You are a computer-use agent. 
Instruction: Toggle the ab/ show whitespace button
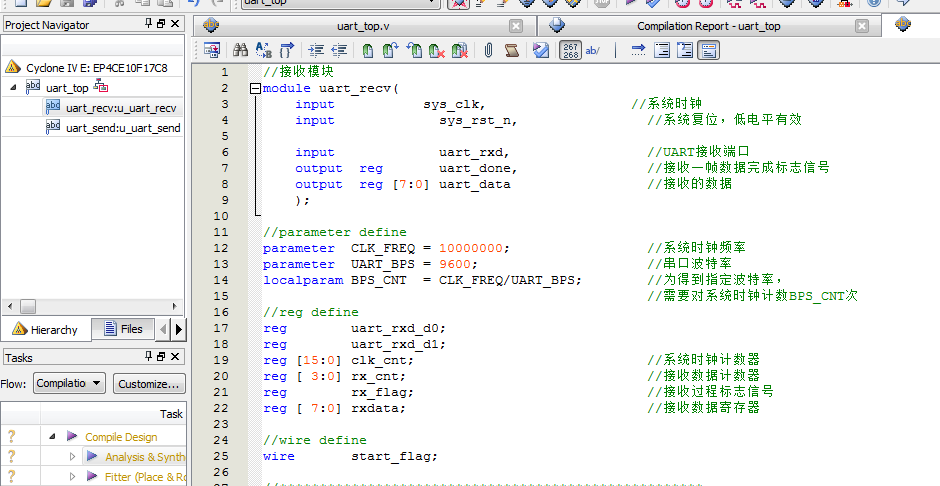[592, 49]
